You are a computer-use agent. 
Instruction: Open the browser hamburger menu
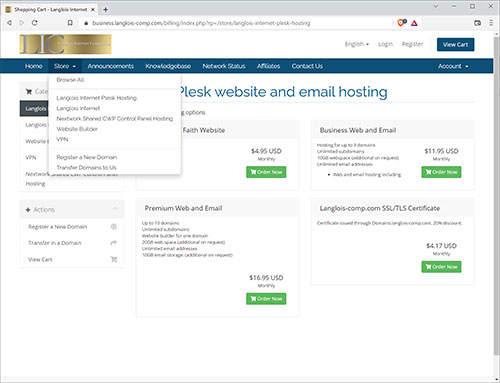(x=491, y=23)
